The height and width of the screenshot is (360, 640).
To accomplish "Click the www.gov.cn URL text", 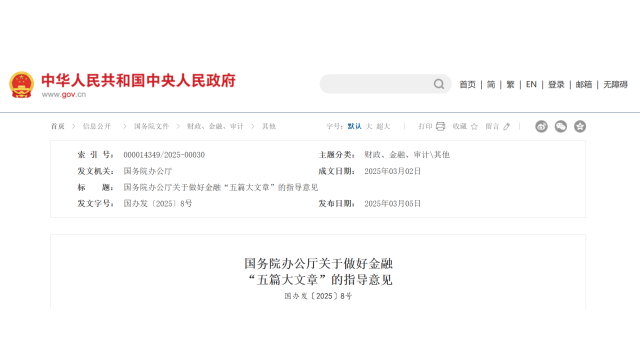I will click(64, 95).
